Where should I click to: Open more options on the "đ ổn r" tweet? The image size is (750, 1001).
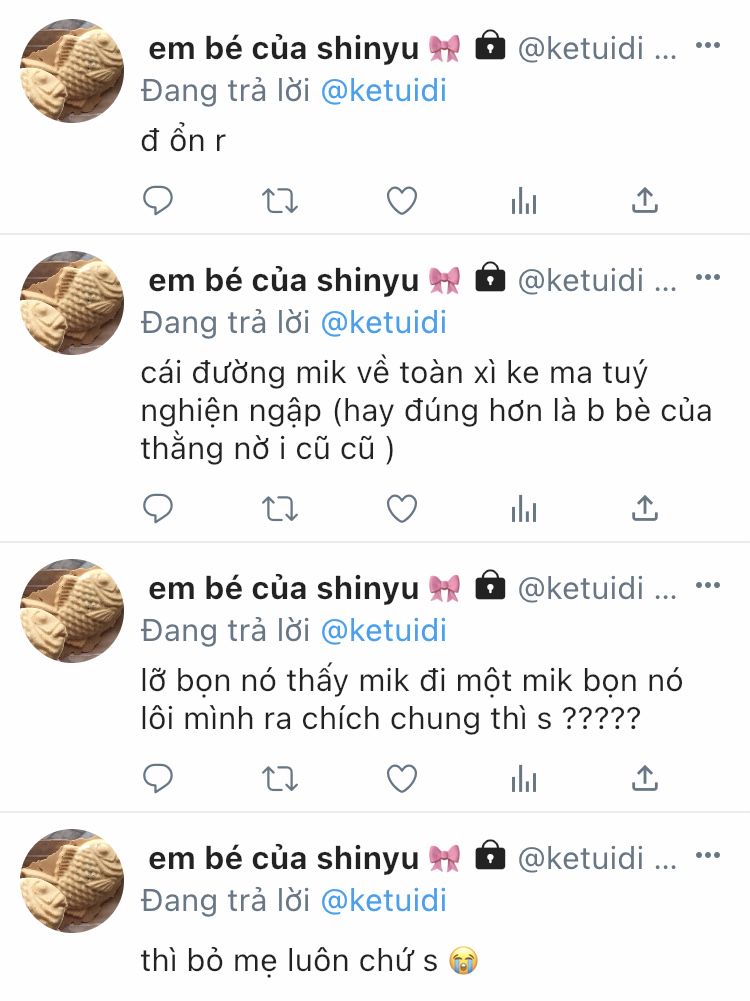pyautogui.click(x=708, y=45)
